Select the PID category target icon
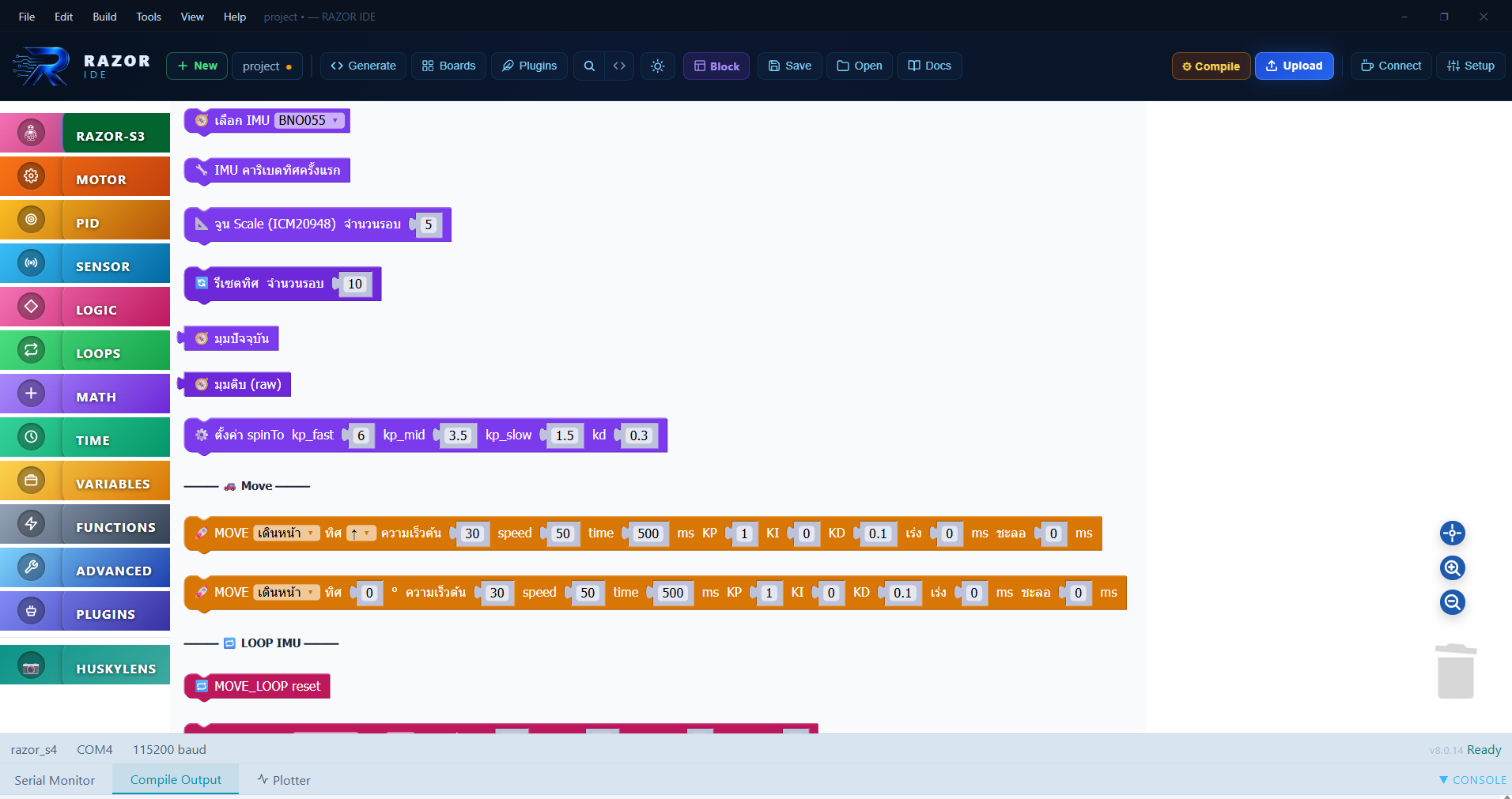 [x=31, y=220]
